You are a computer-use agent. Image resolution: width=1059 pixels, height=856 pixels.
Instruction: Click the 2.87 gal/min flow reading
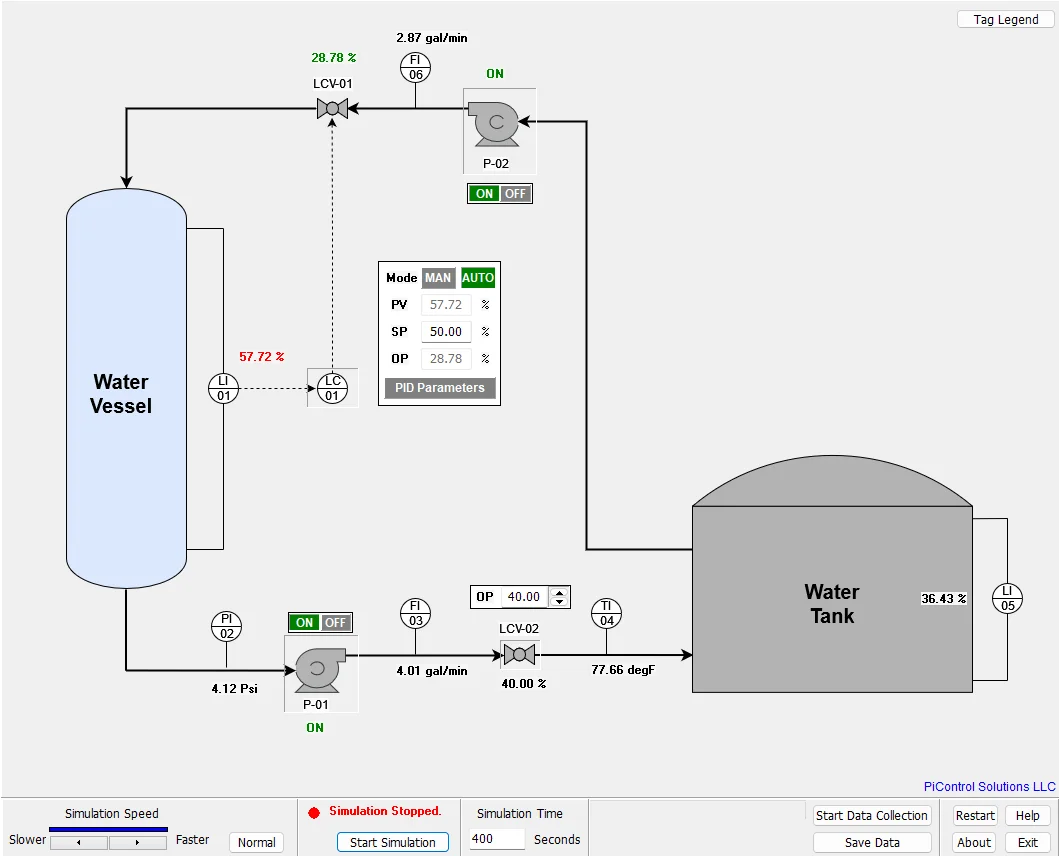point(432,38)
